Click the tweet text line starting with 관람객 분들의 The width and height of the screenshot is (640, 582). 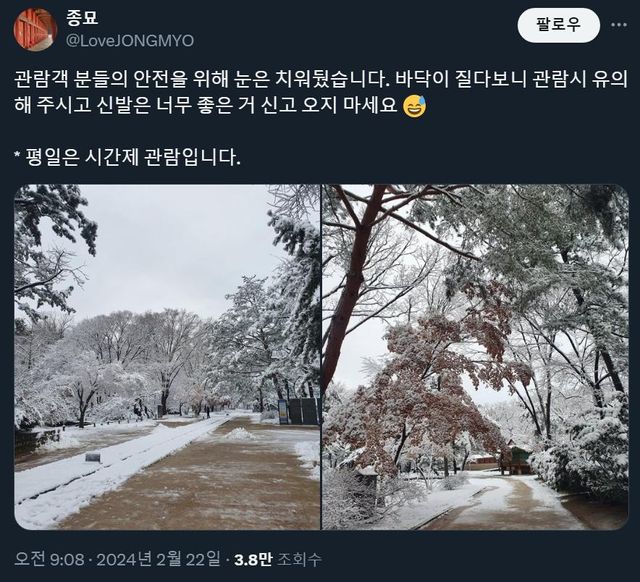[321, 79]
